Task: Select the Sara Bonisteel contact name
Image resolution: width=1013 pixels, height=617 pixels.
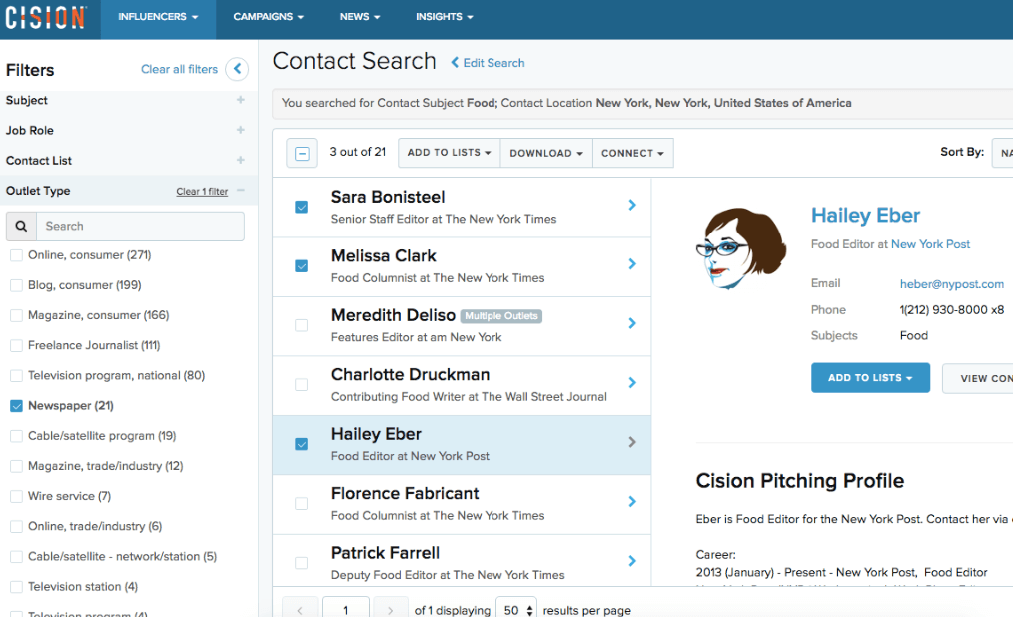Action: click(388, 197)
